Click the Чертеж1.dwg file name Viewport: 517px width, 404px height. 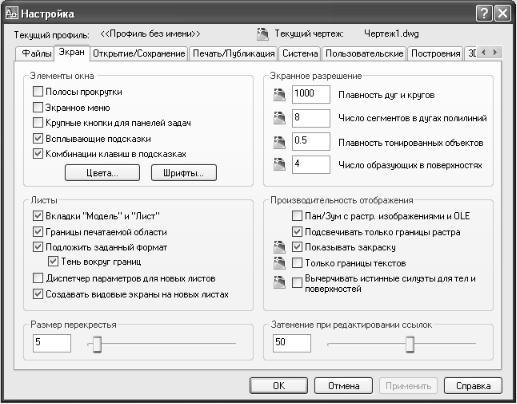(391, 34)
